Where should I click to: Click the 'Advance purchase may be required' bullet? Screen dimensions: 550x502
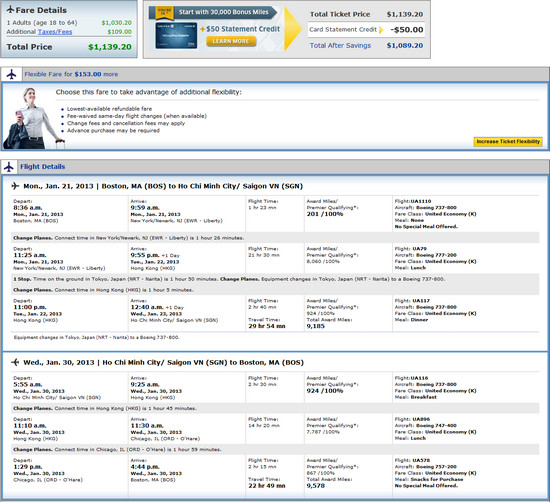coord(113,130)
